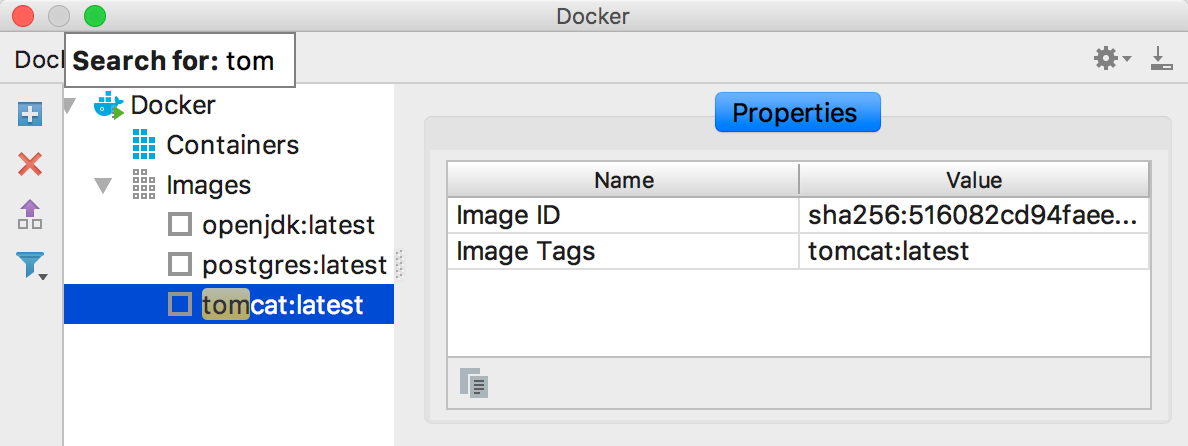Screen dimensions: 1188x446
Task: Click the red X delete icon
Action: 30,164
